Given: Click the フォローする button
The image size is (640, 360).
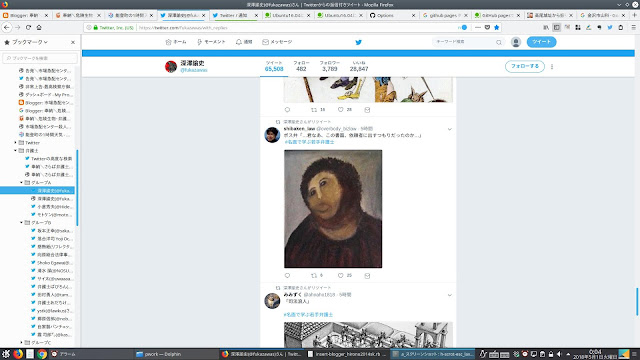Looking at the screenshot, I should 525,66.
